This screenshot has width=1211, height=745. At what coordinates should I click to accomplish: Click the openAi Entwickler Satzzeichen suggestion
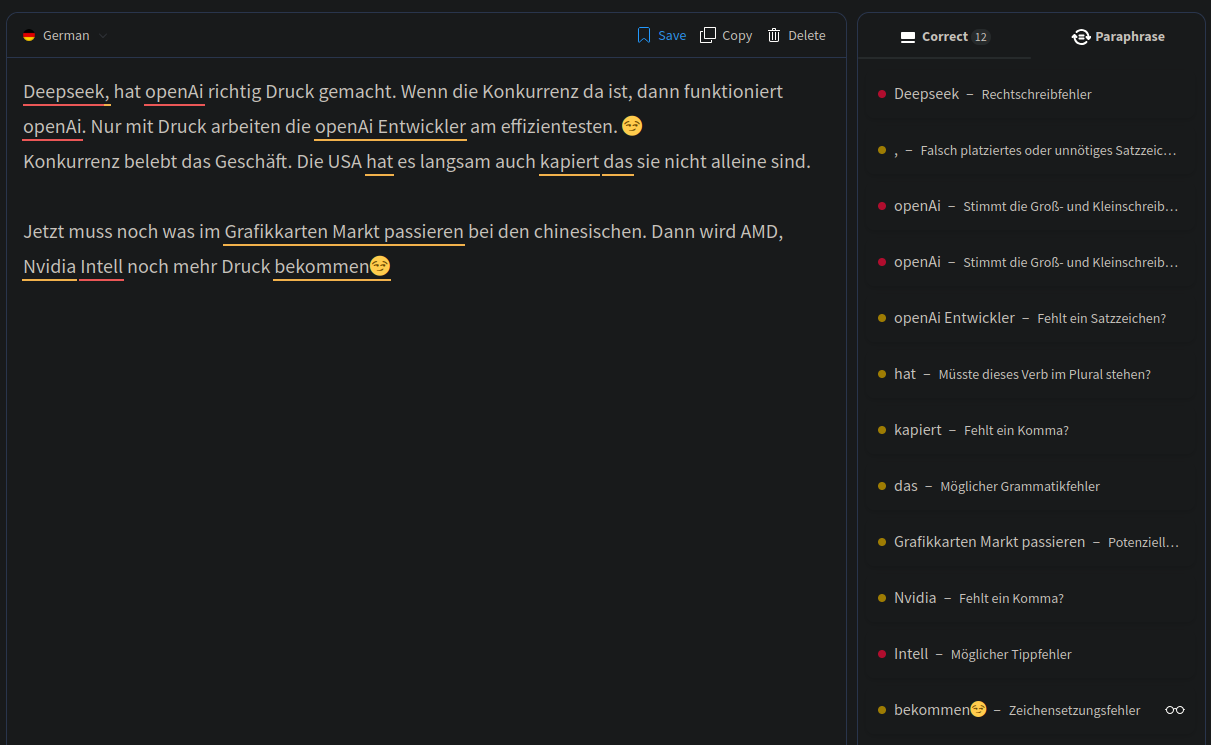tap(1031, 318)
